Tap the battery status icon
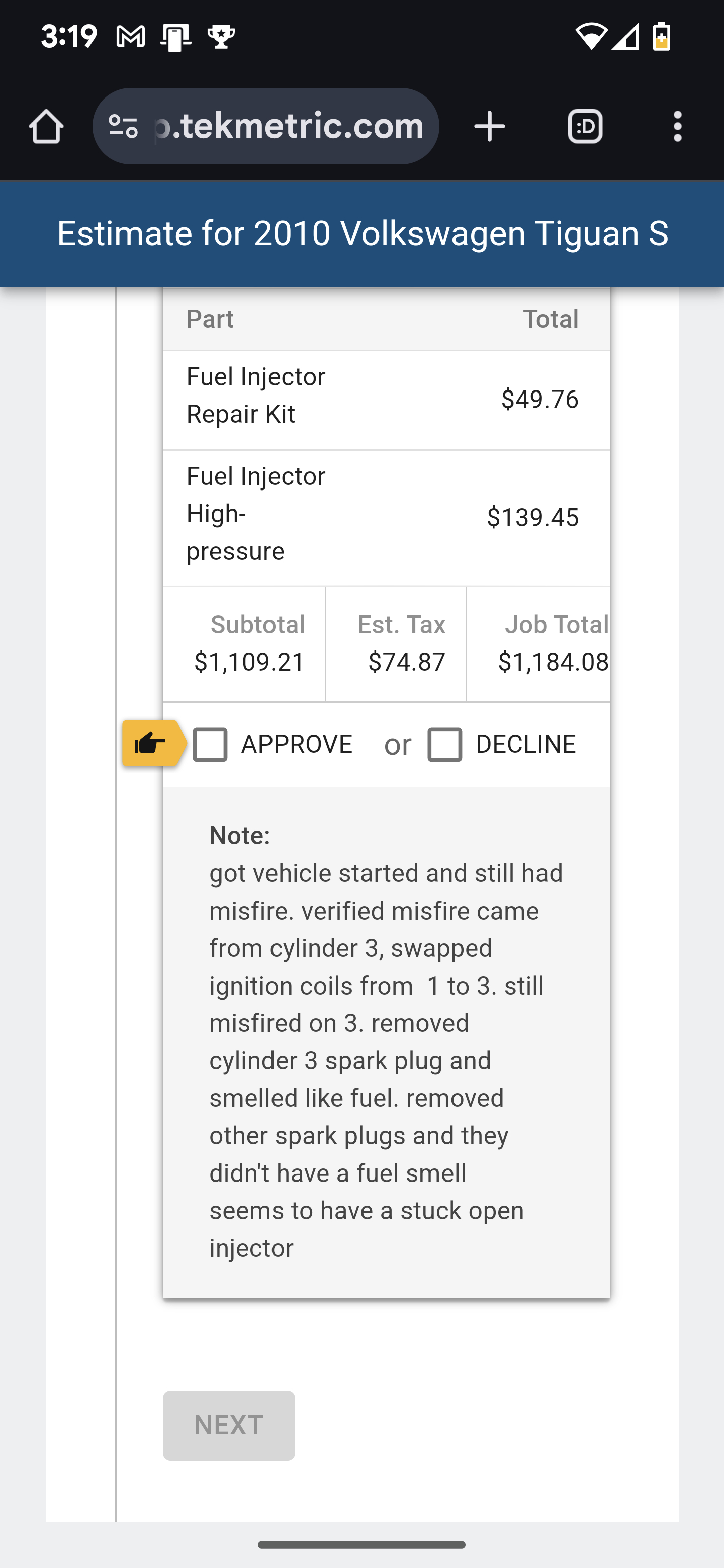Screen dimensions: 724x1568 [661, 37]
